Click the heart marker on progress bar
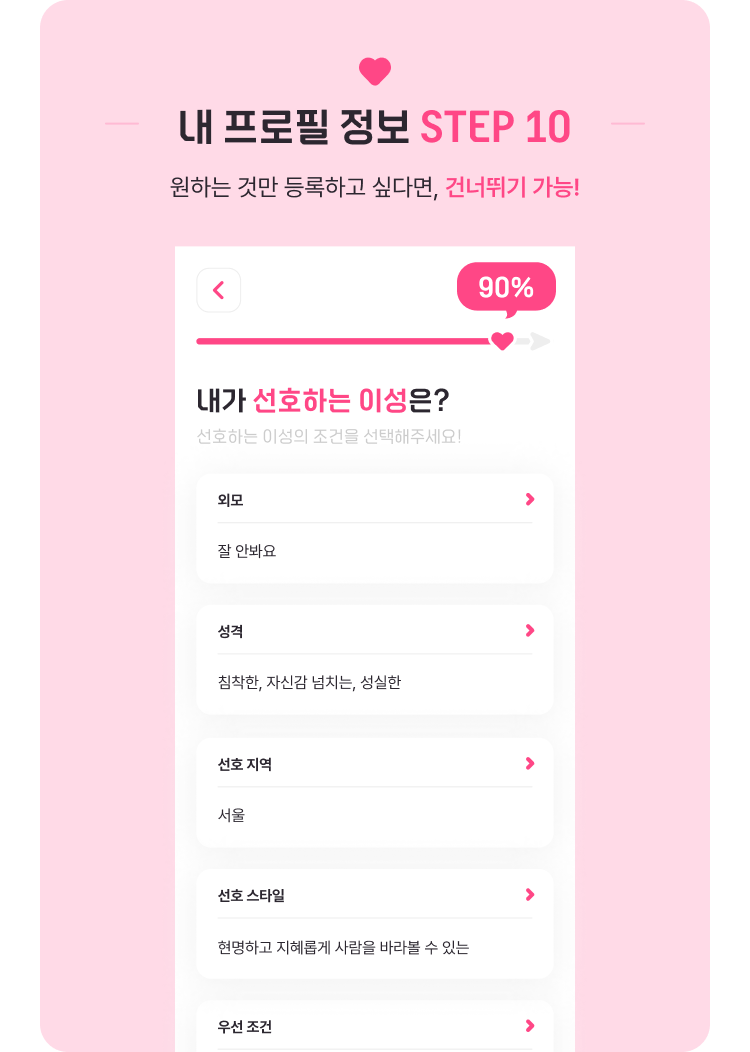The image size is (750, 1052). point(502,341)
